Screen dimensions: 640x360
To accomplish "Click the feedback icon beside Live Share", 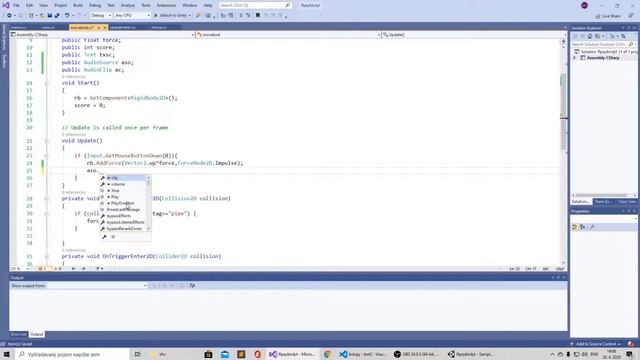I will pos(631,16).
